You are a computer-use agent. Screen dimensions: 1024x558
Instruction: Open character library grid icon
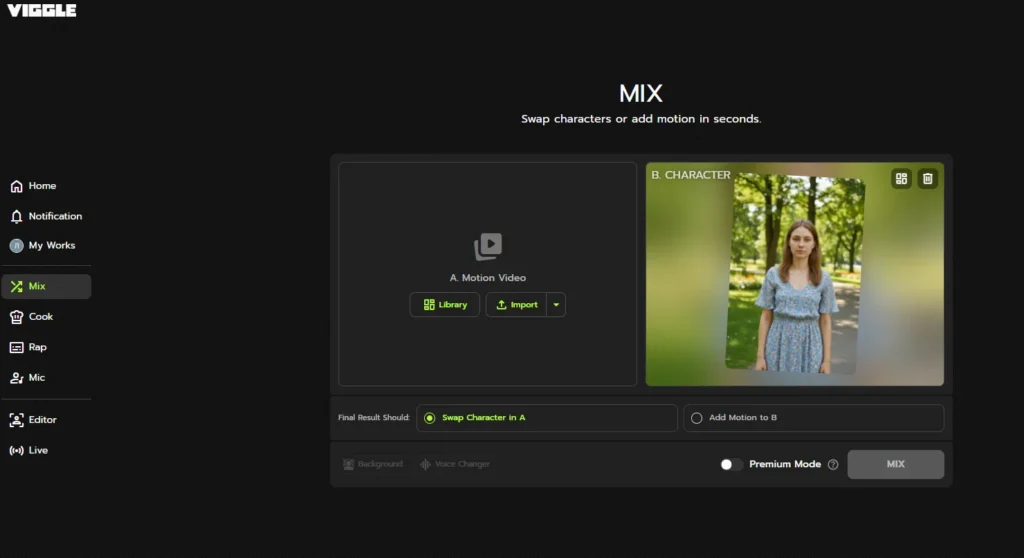901,179
